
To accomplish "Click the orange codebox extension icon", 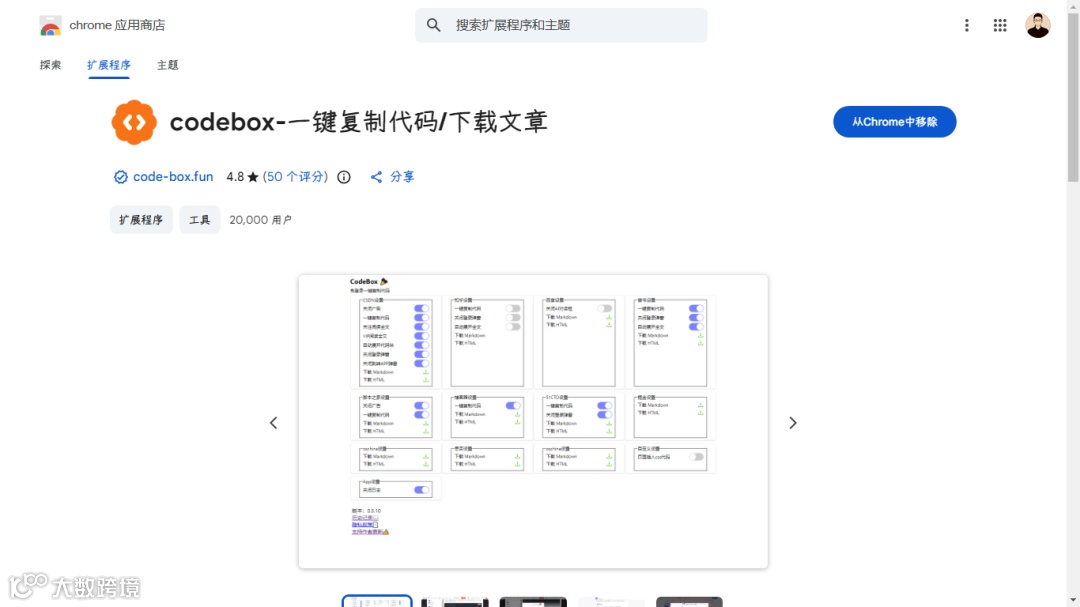I will coord(134,122).
